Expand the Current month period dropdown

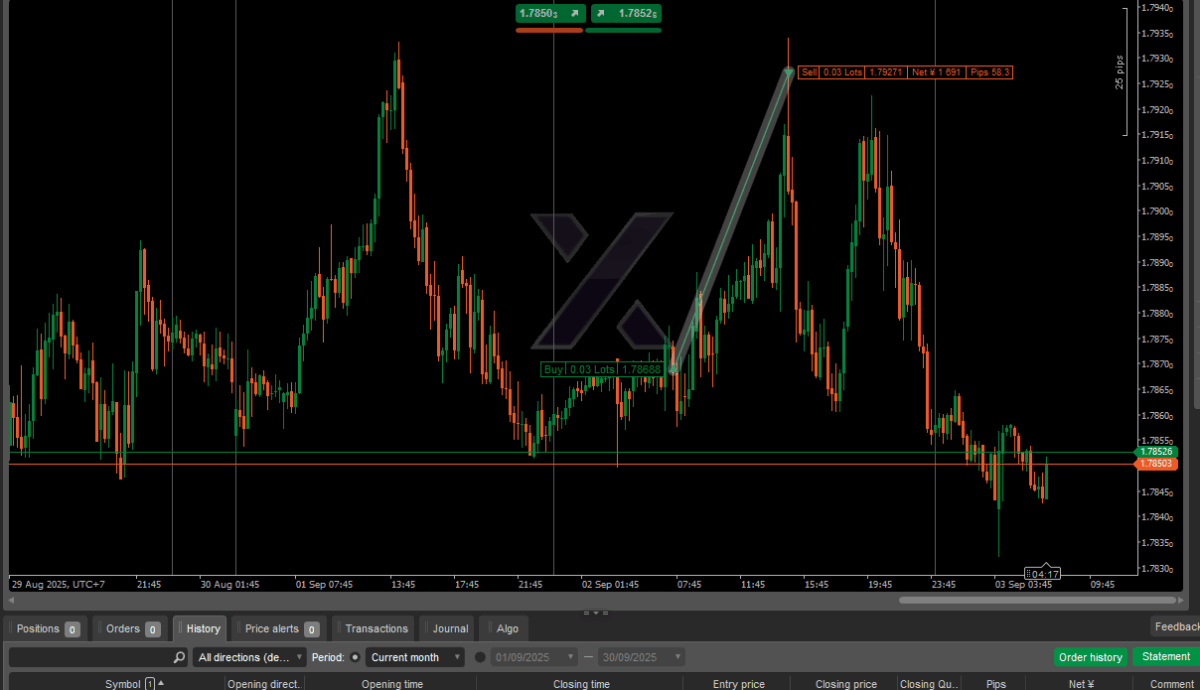coord(415,657)
